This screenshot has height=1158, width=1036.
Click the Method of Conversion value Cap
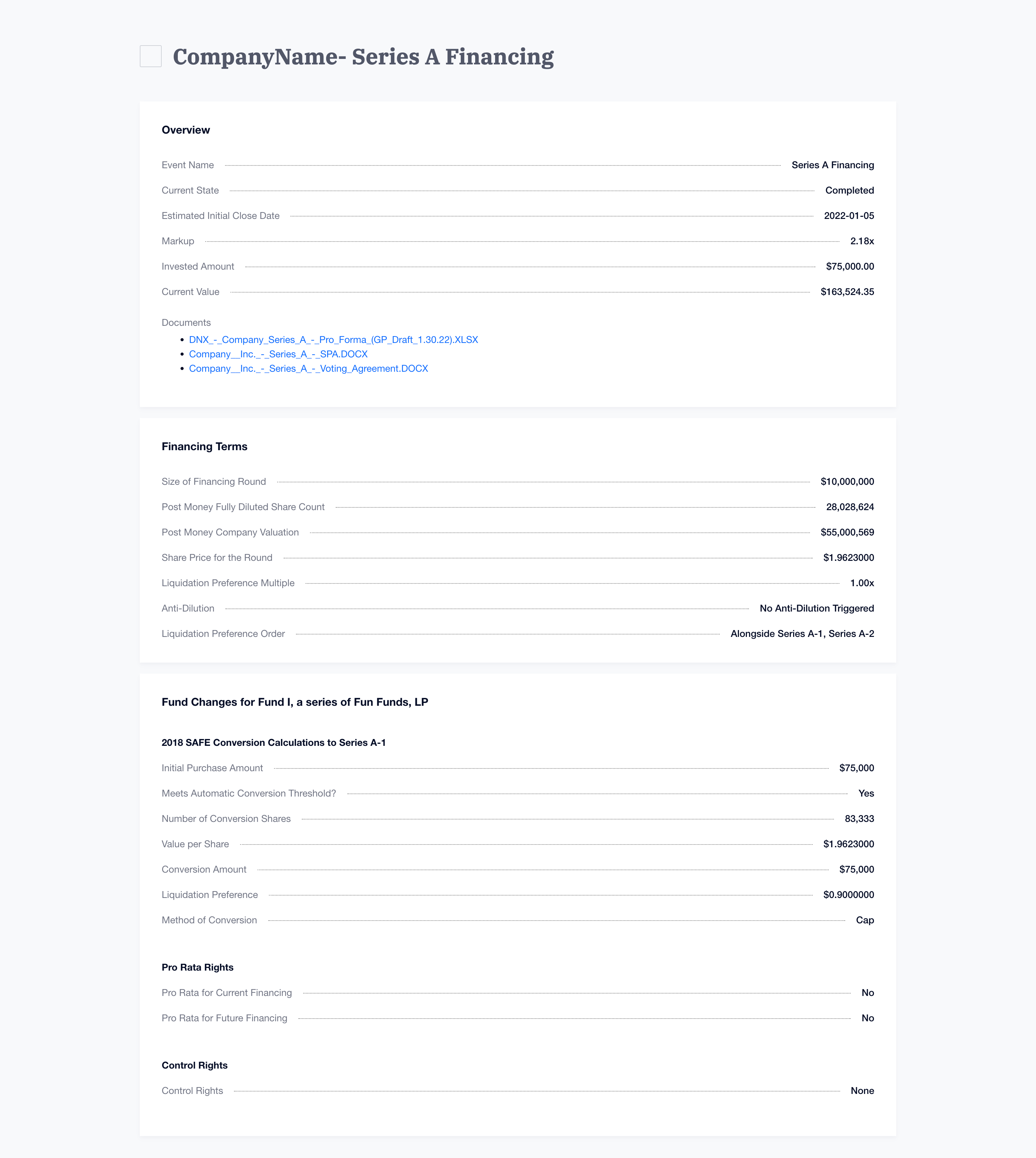coord(865,920)
